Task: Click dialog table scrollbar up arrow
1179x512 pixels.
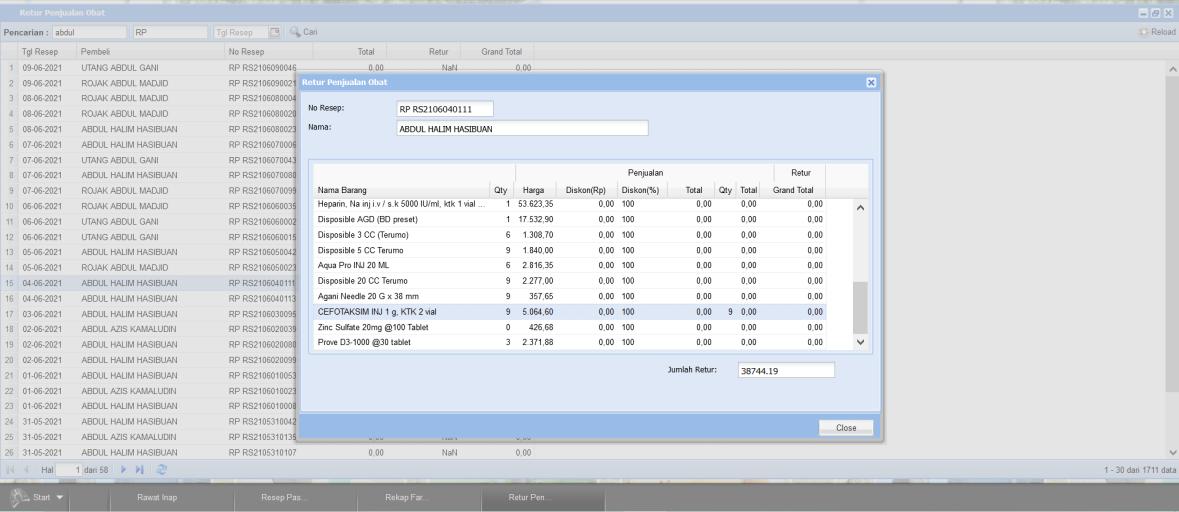Action: coord(861,208)
